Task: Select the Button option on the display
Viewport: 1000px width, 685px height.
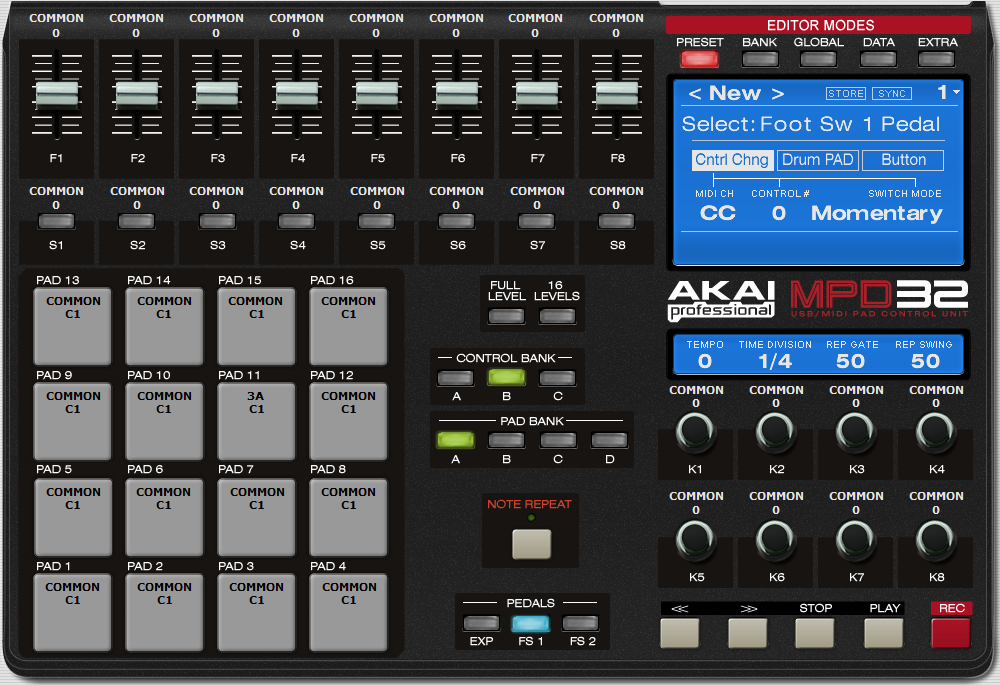Action: [x=903, y=159]
